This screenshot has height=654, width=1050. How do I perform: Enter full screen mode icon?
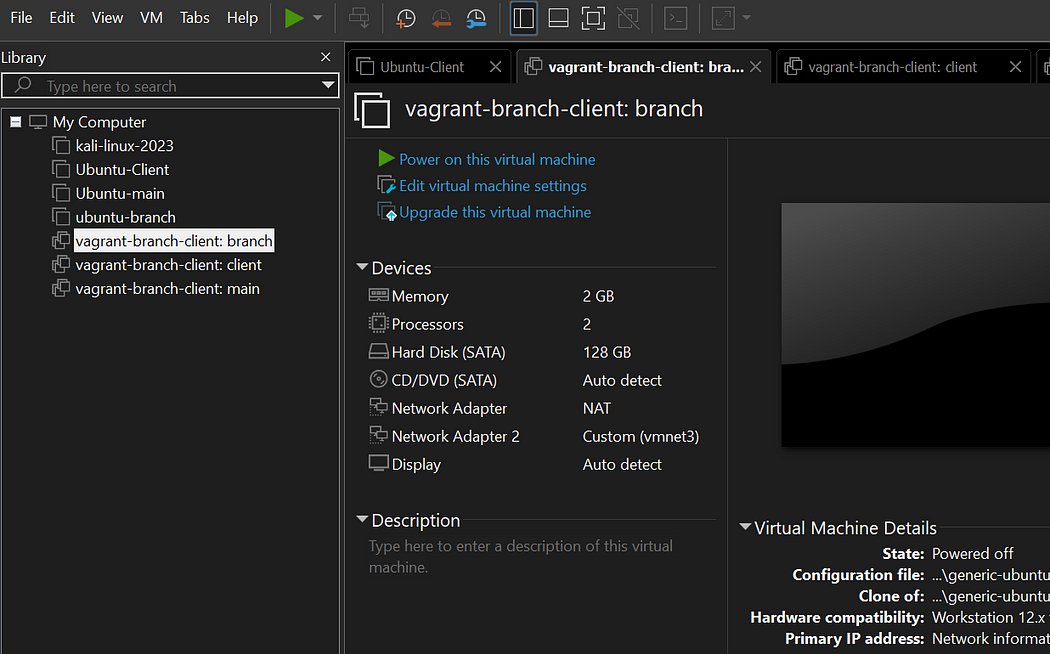click(593, 18)
